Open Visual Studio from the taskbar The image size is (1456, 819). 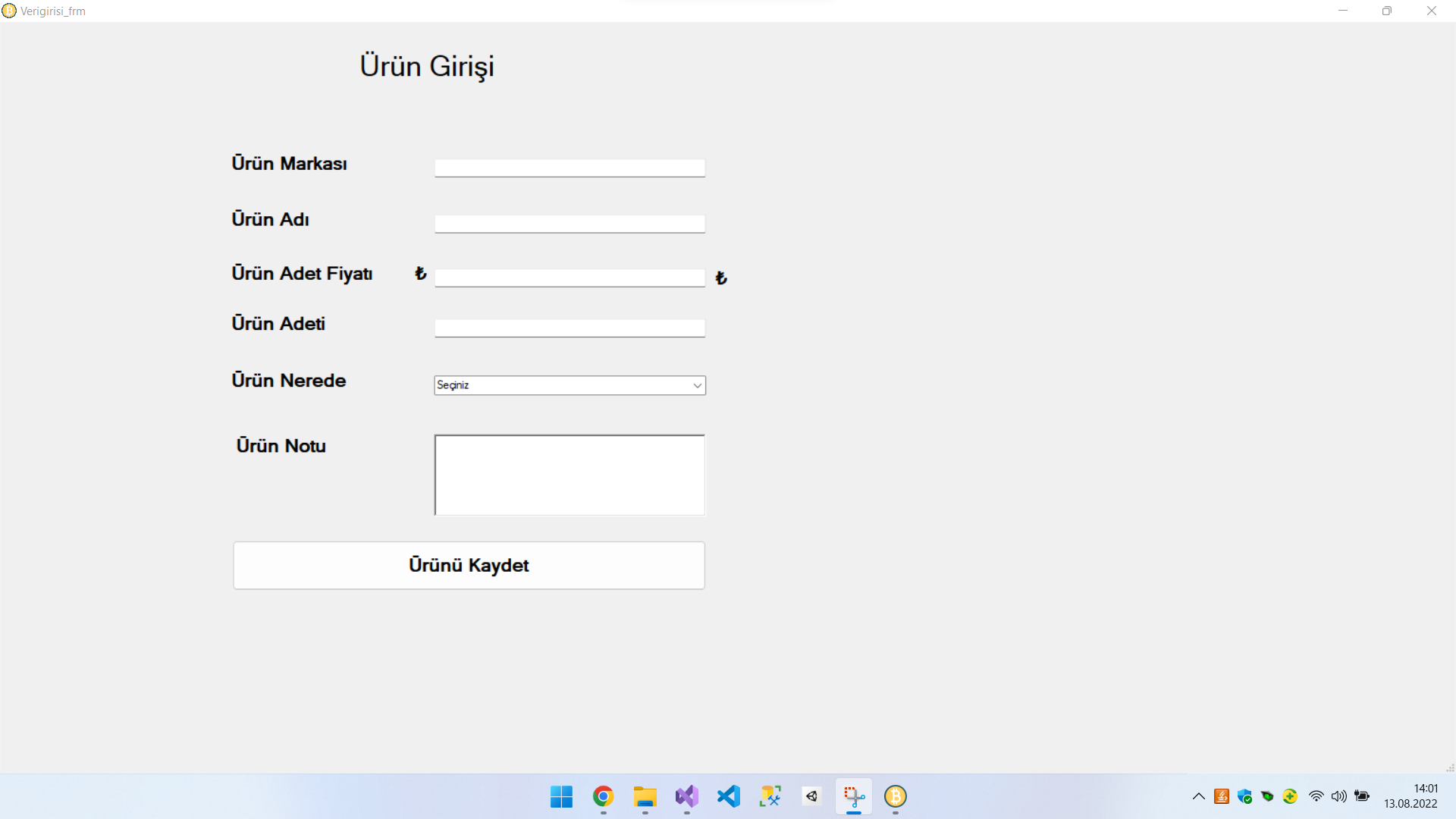686,797
